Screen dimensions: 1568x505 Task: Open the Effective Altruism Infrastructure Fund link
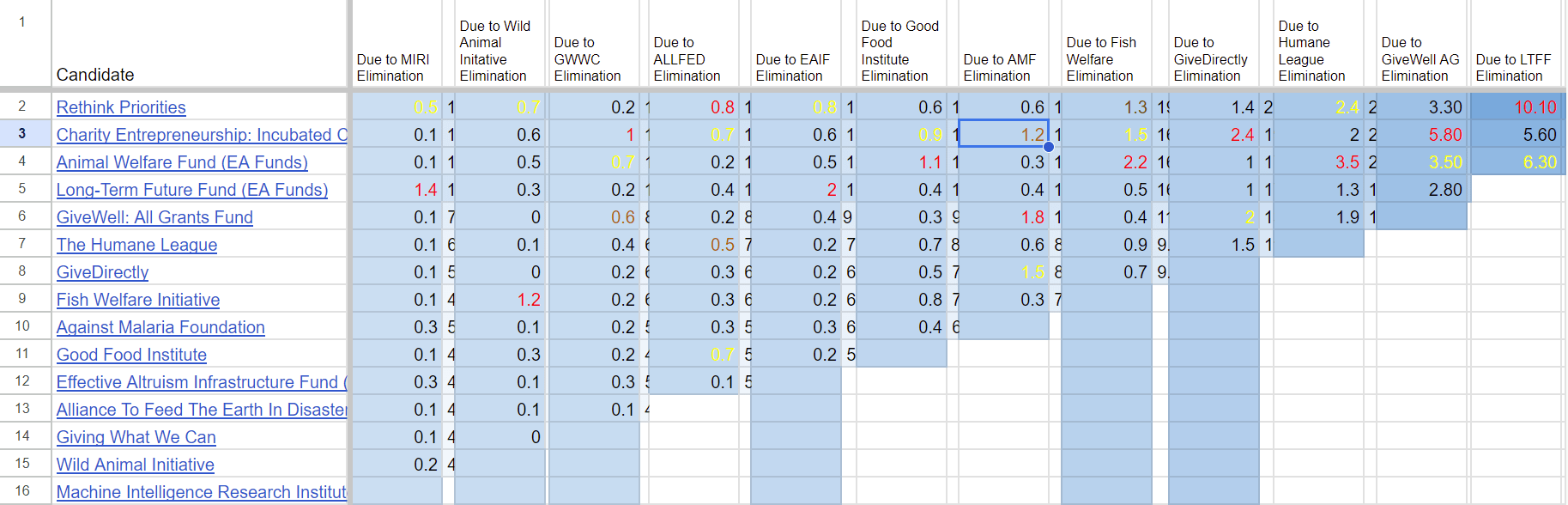202,382
